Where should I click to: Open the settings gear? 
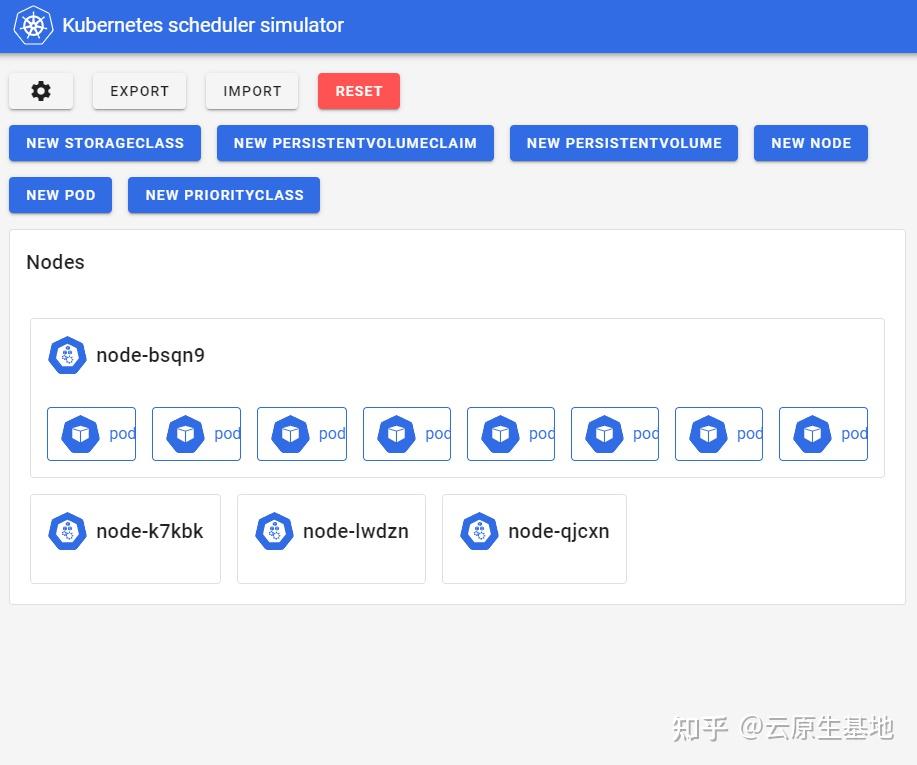point(40,91)
